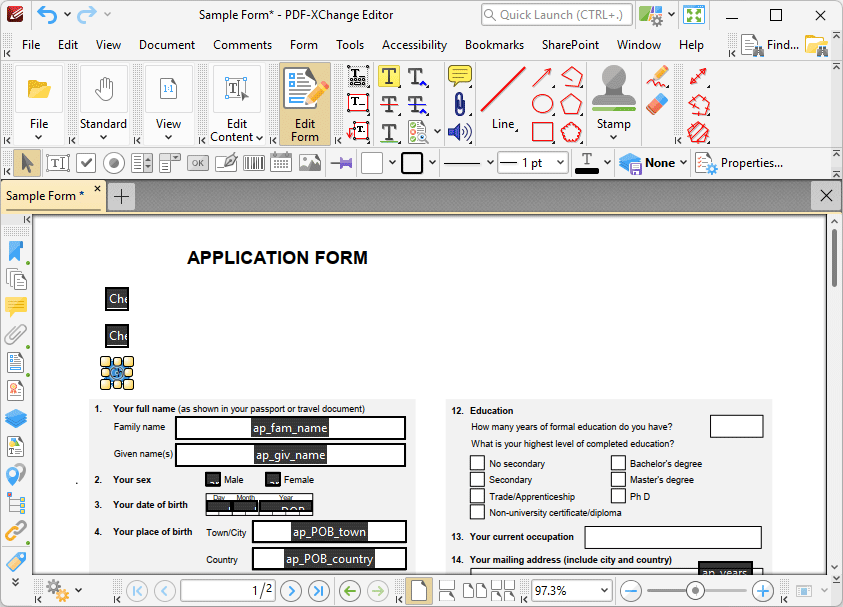
Task: Choose the List Box form tool
Action: pos(142,163)
